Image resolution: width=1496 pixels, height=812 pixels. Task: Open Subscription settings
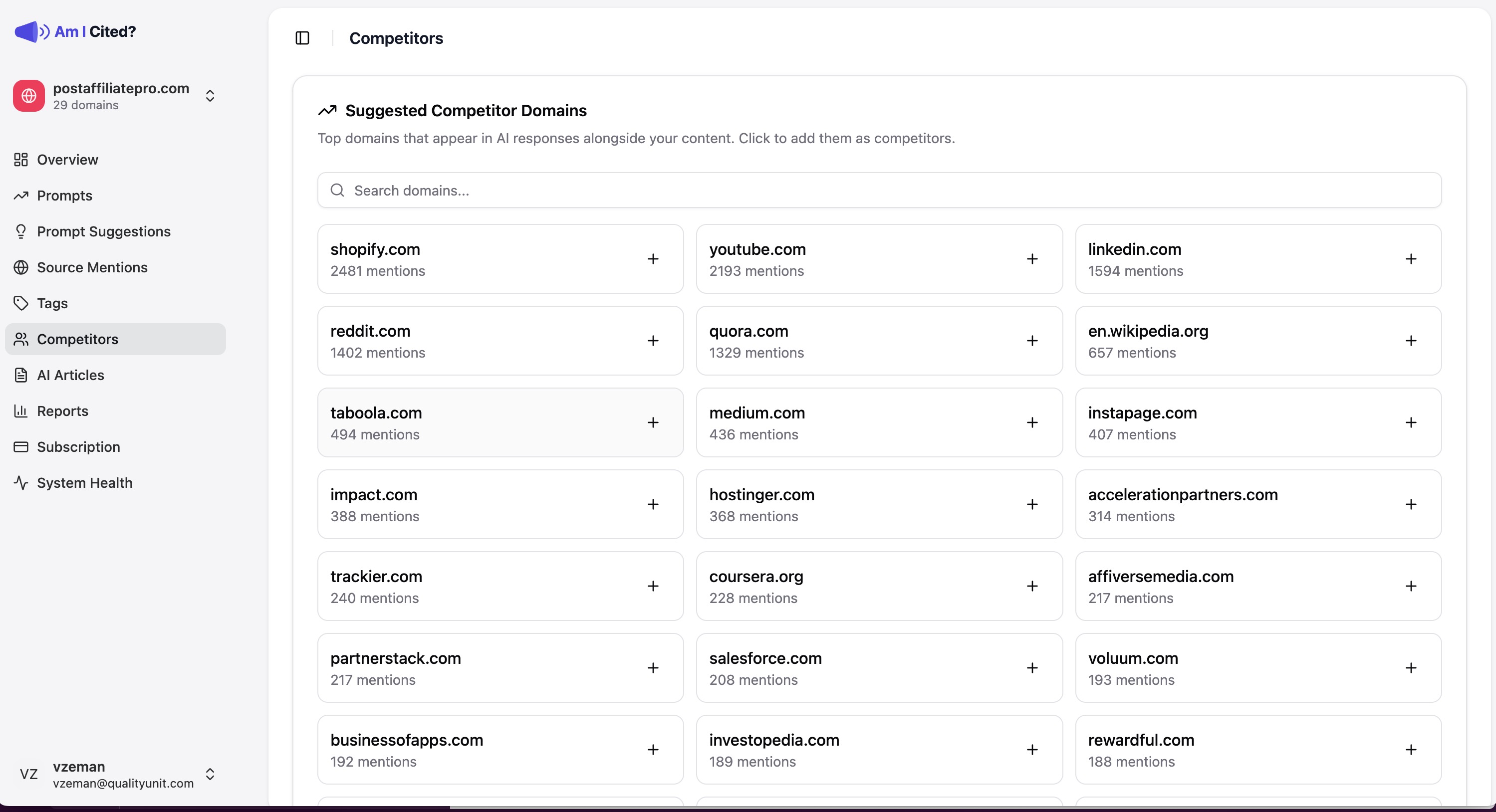(x=79, y=446)
